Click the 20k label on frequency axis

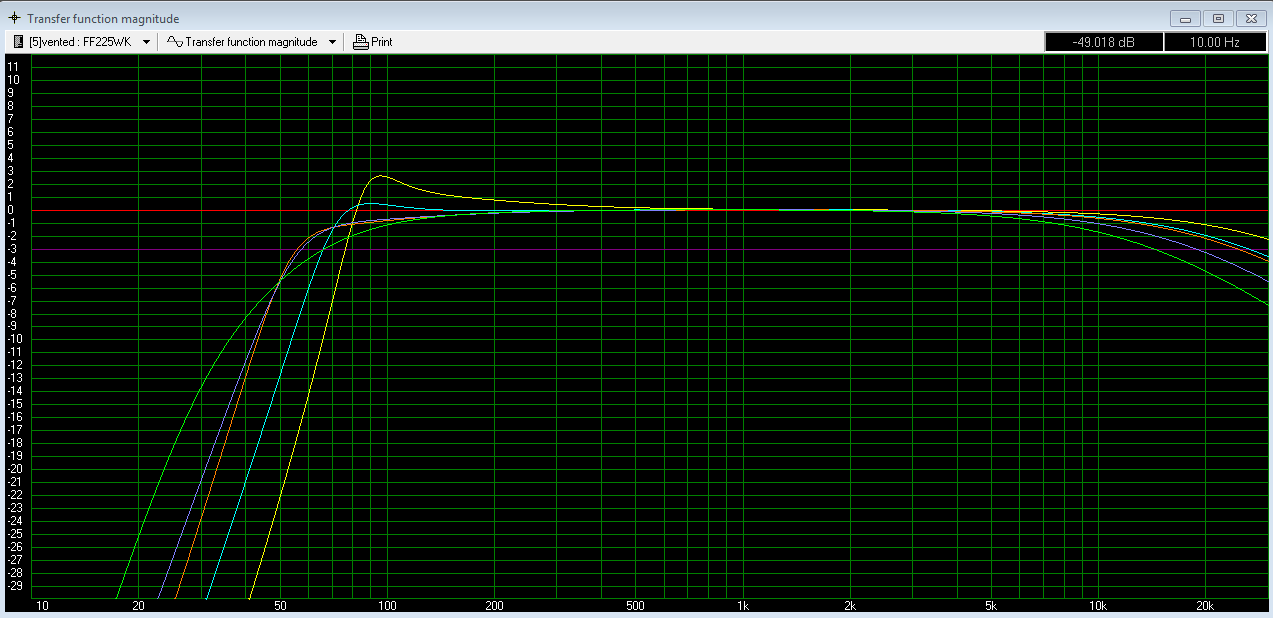1205,607
